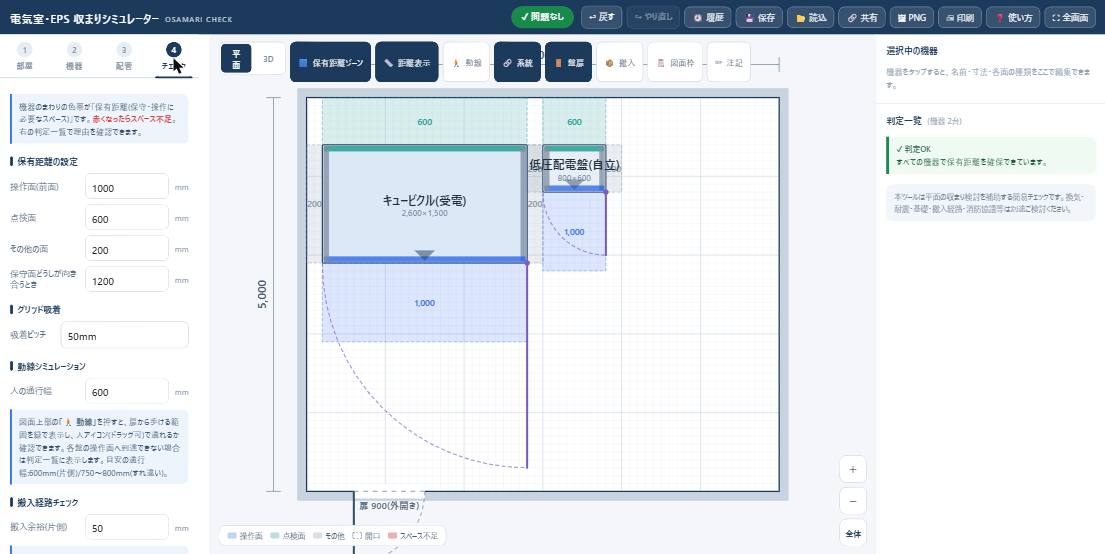
Task: Edit the 操作面(前面) distance field
Action: (x=127, y=187)
